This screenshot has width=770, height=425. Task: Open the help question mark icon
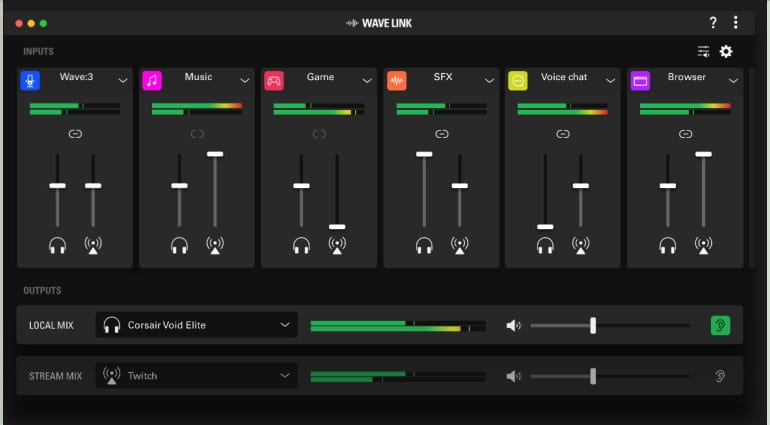click(x=713, y=23)
